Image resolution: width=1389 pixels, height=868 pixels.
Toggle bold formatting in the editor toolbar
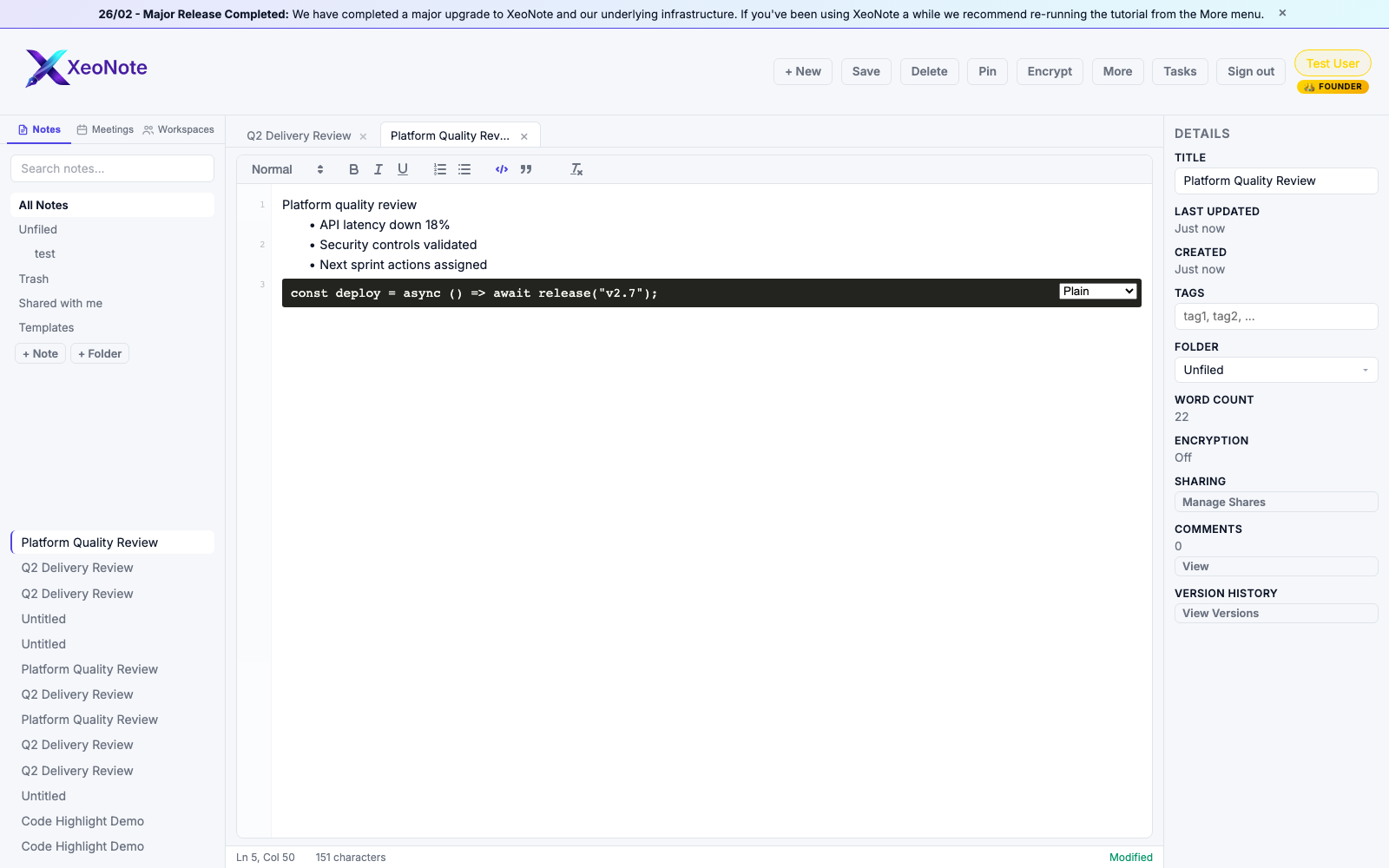[353, 169]
